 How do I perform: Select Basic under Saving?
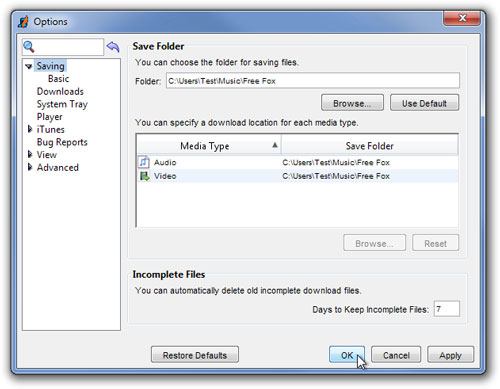tap(58, 79)
